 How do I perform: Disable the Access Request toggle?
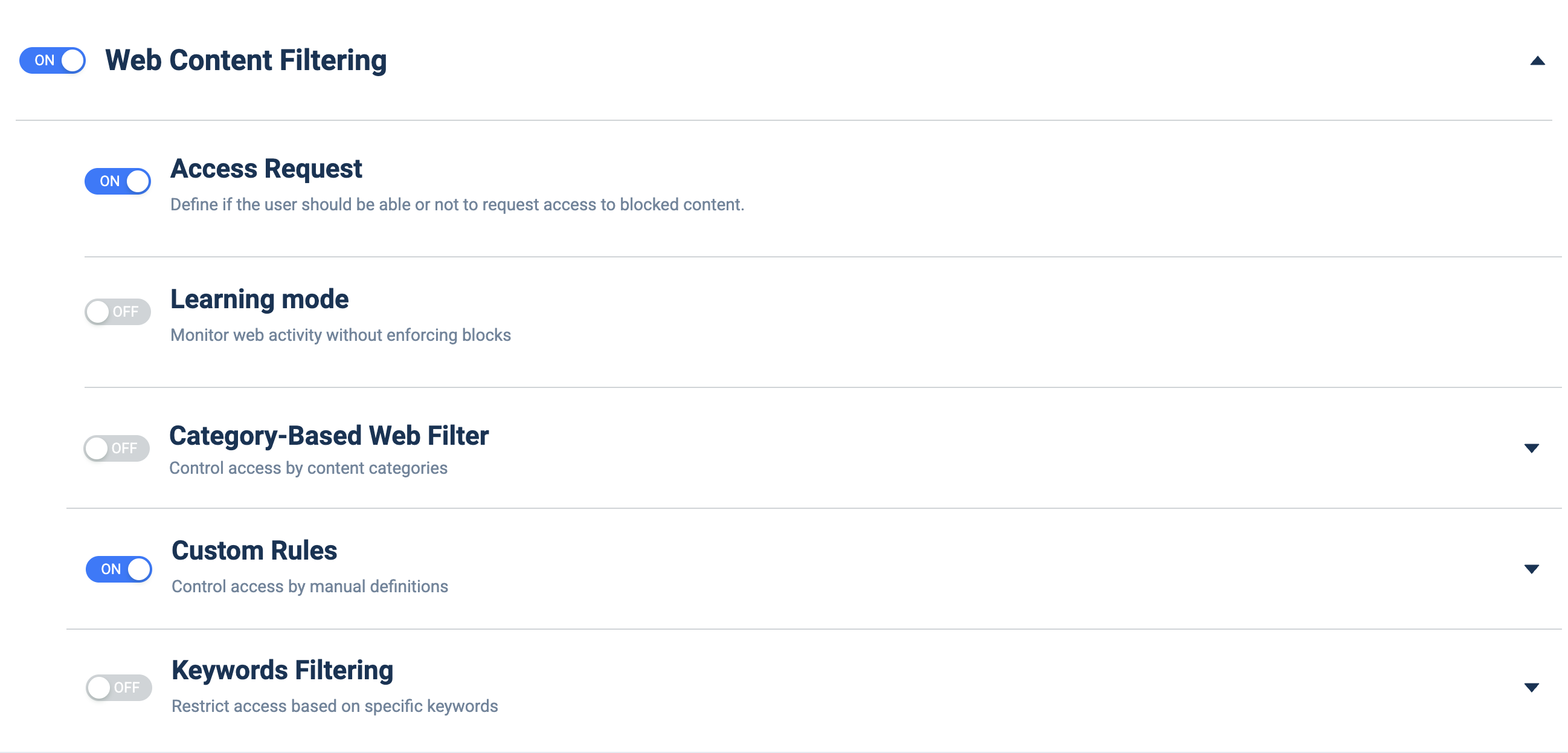click(x=117, y=181)
